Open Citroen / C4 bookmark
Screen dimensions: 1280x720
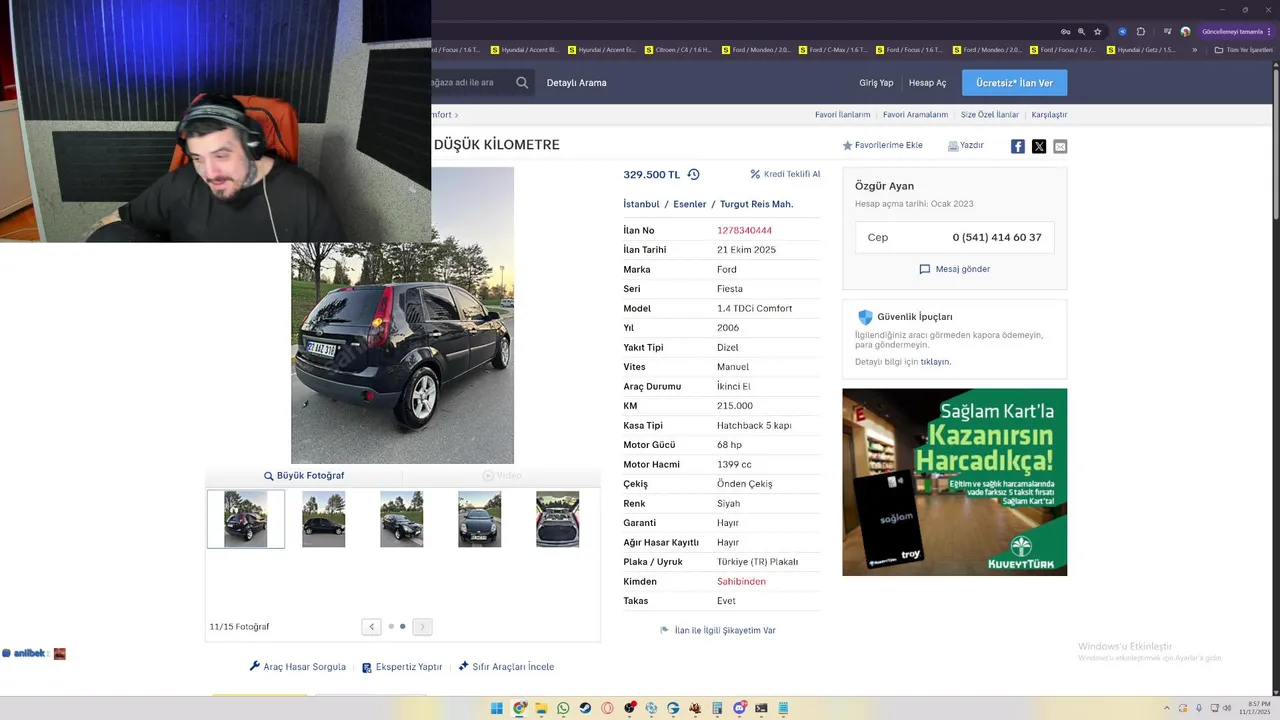(678, 50)
